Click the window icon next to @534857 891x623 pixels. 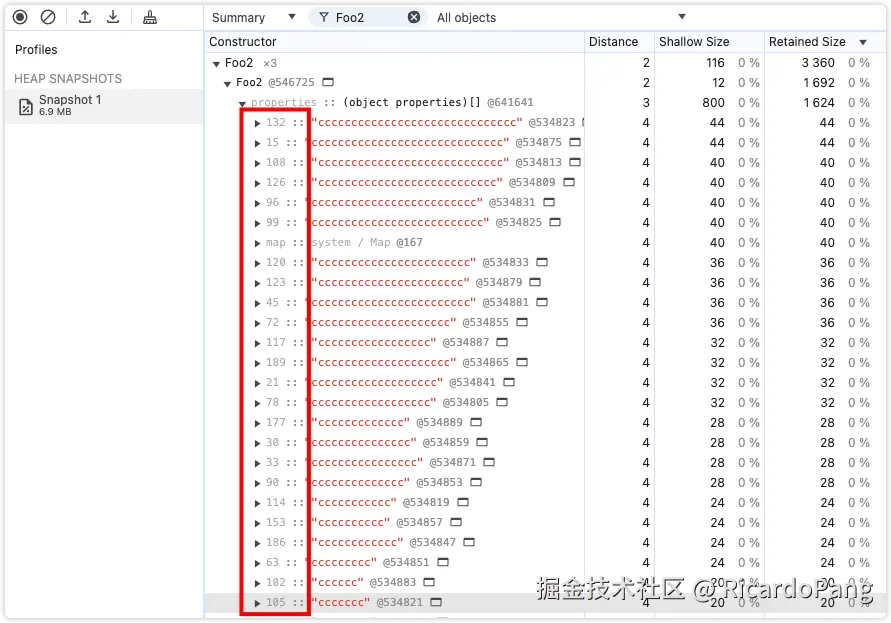(x=456, y=522)
